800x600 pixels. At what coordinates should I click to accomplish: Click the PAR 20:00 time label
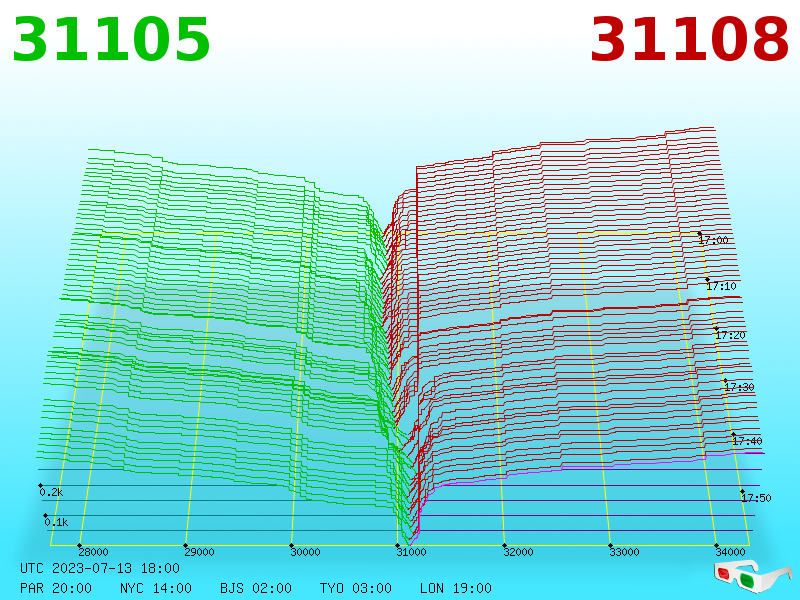pos(56,588)
